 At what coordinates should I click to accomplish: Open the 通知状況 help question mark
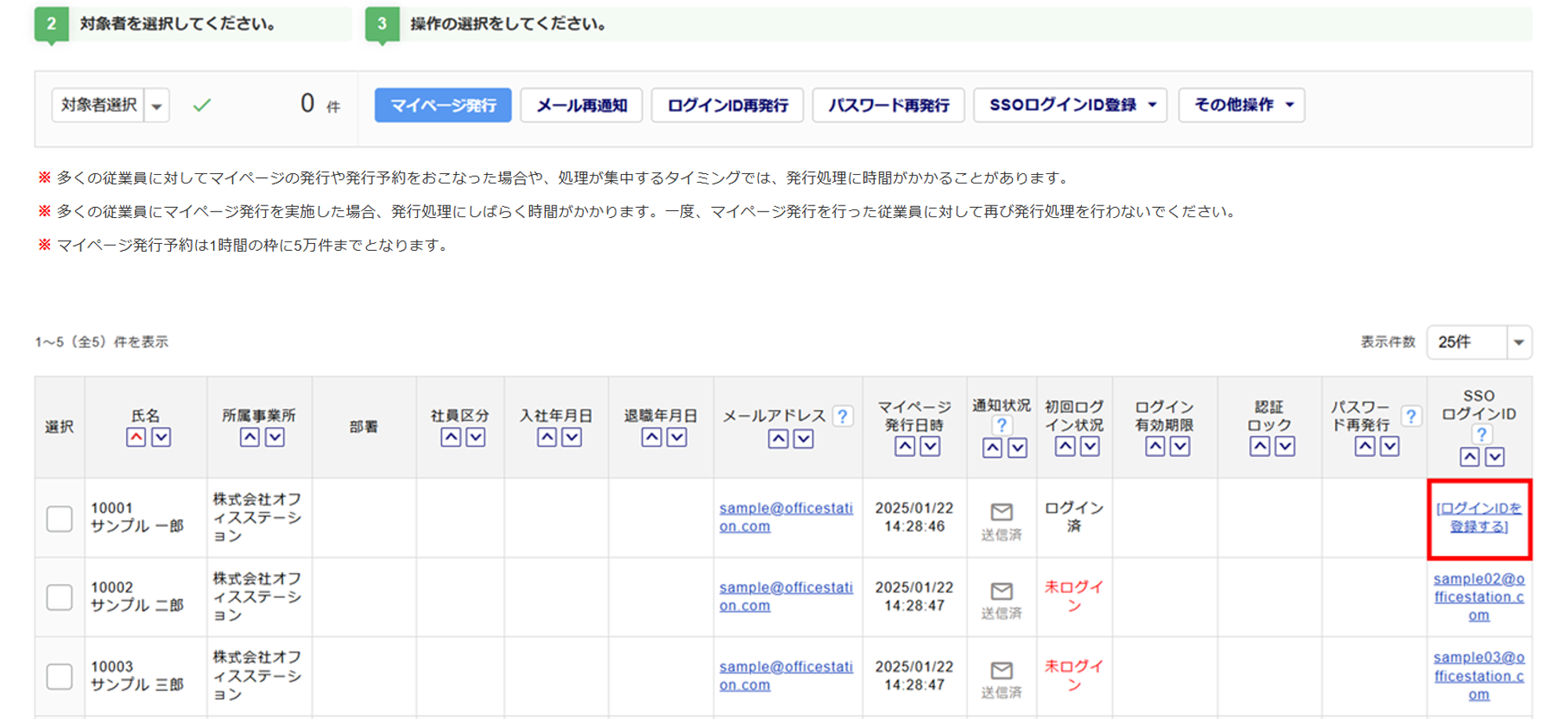coord(1001,426)
